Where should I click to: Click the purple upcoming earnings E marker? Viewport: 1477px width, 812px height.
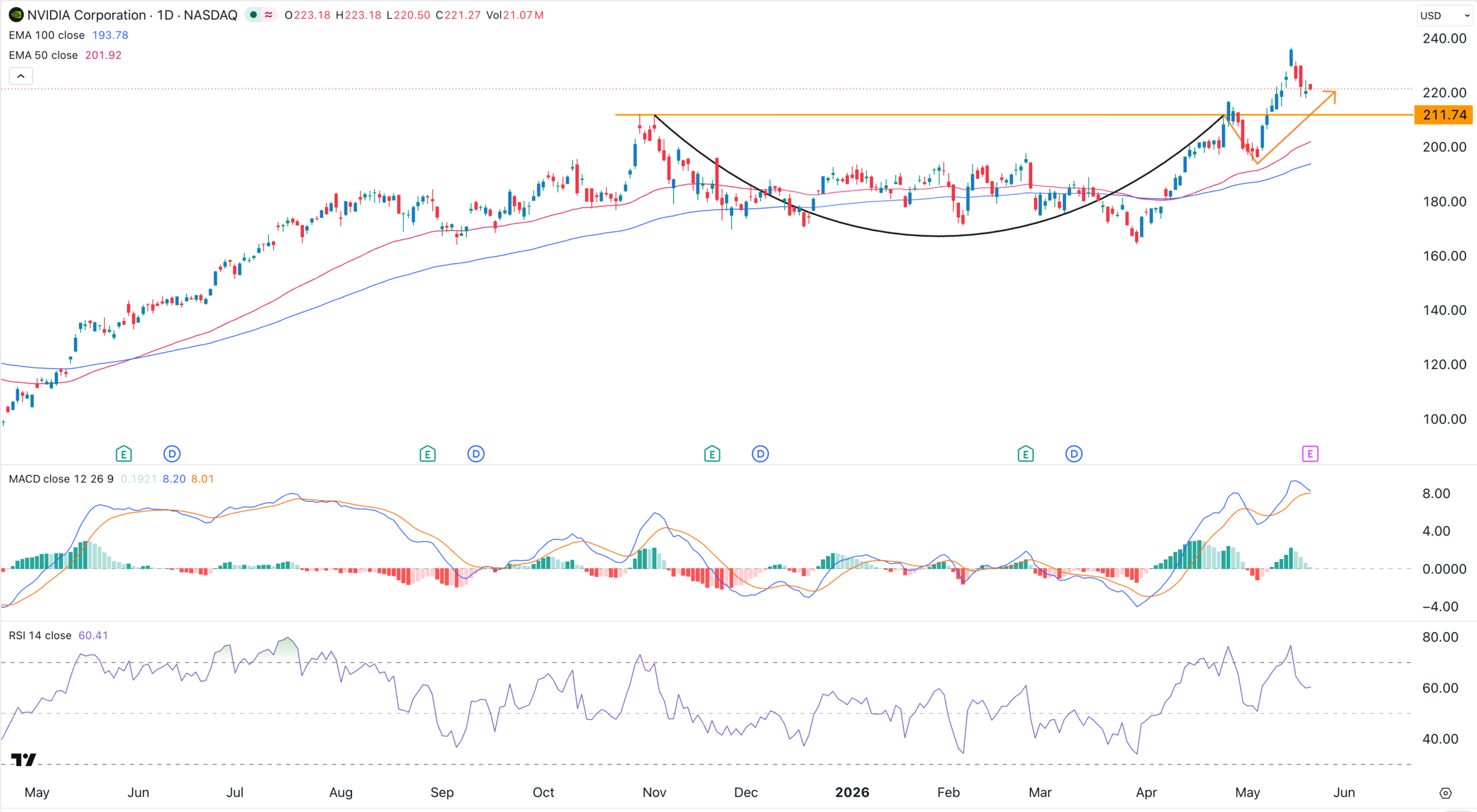[1310, 454]
